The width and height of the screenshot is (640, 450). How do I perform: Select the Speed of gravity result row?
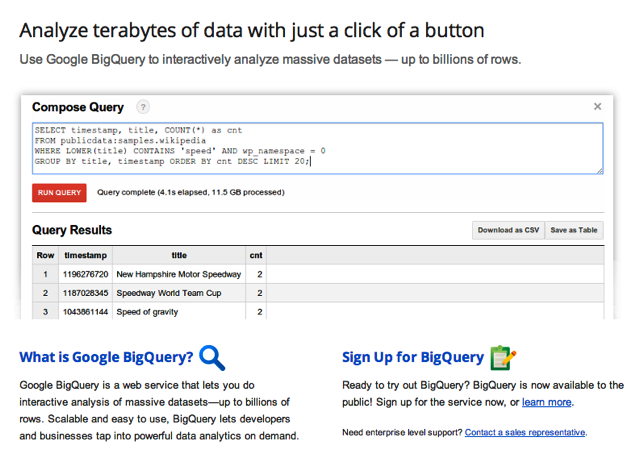(318, 311)
